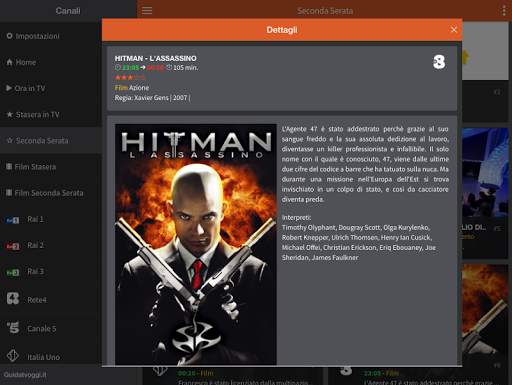Screen dimensions: 512x385
Task: Click the Seconda Serata page title
Action: pyautogui.click(x=325, y=11)
